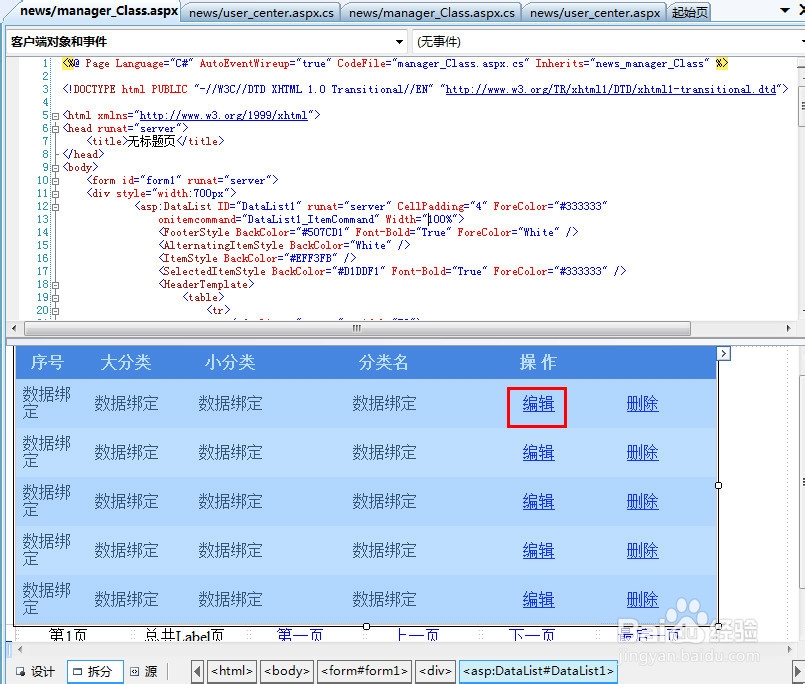Click tag navigator right arrow

tap(798, 672)
